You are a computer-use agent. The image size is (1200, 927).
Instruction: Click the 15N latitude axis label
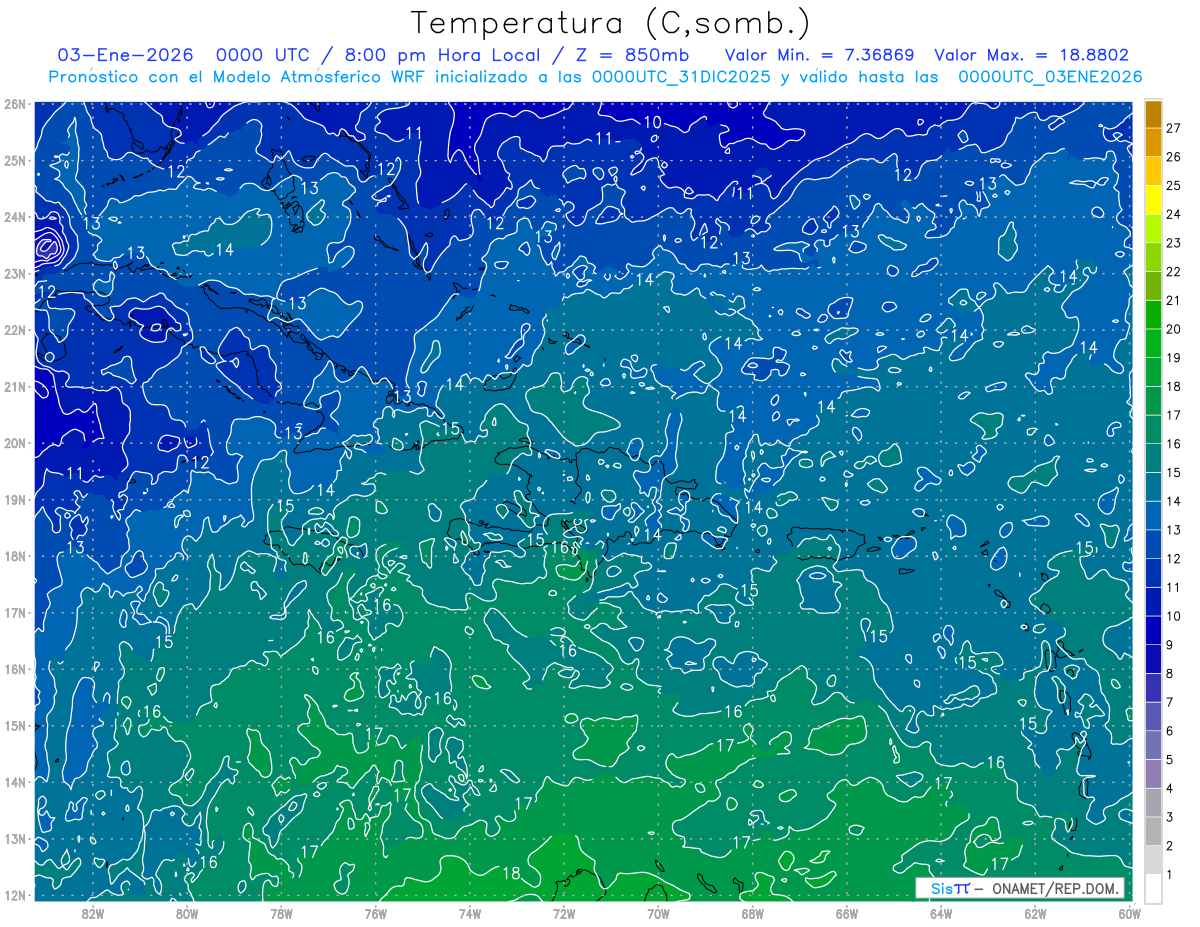click(14, 725)
